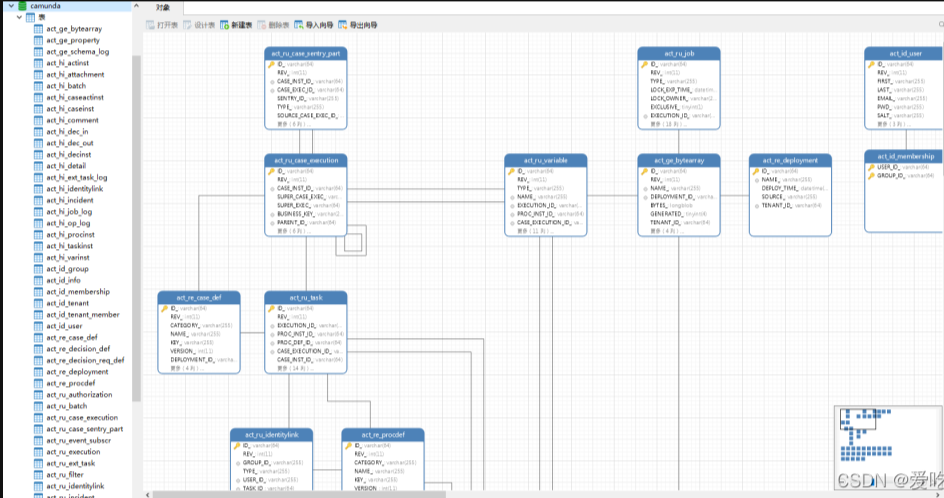Click the act_ru_job diagram header
This screenshot has width=944, height=498.
click(679, 54)
